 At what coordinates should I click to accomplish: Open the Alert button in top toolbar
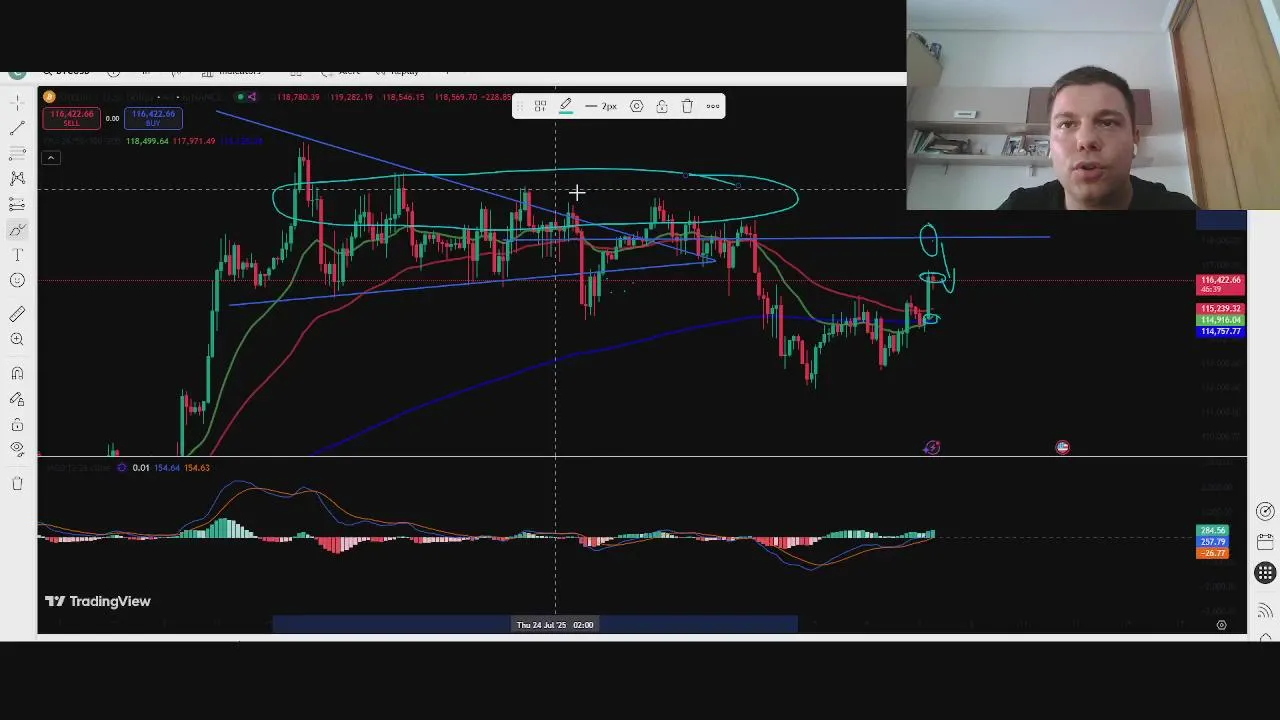[x=340, y=71]
